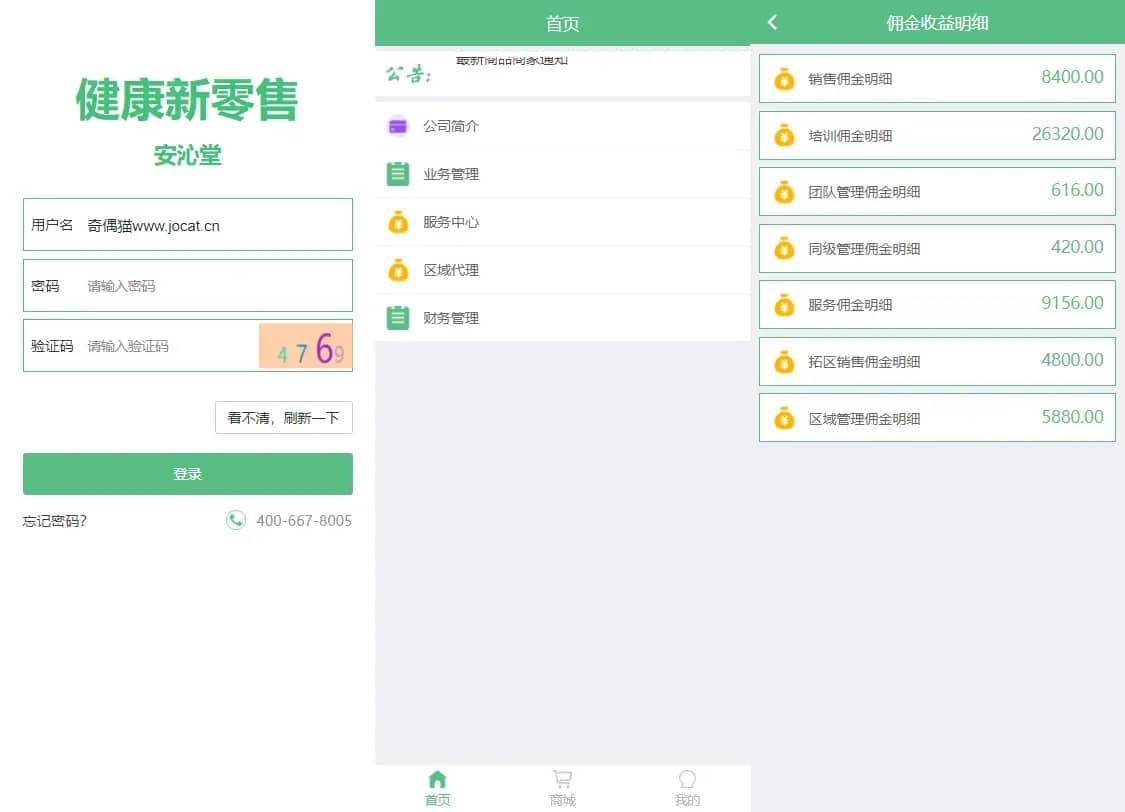Click the green clipboard icon beside 财务管理

[397, 318]
